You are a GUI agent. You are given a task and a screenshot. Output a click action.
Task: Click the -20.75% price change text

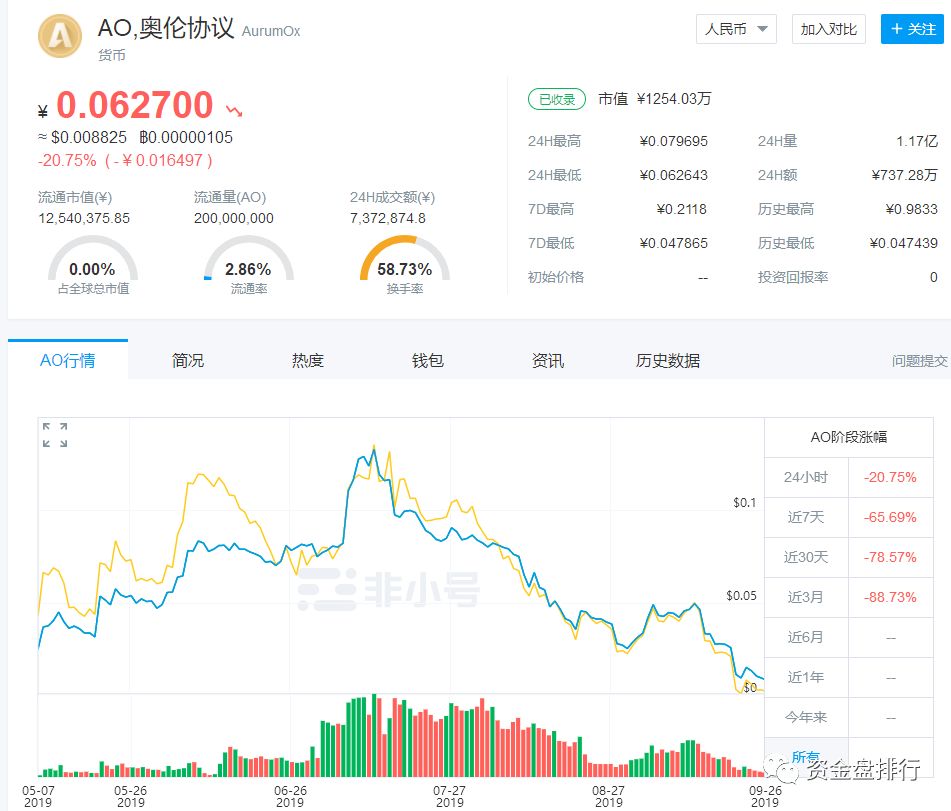(x=67, y=161)
